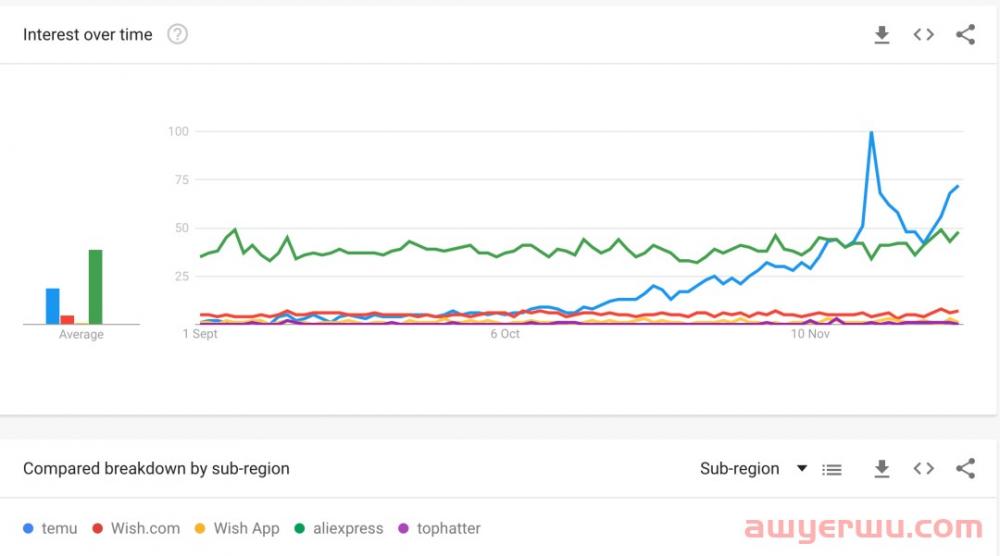Click the temu peak at 100

[x=872, y=132]
